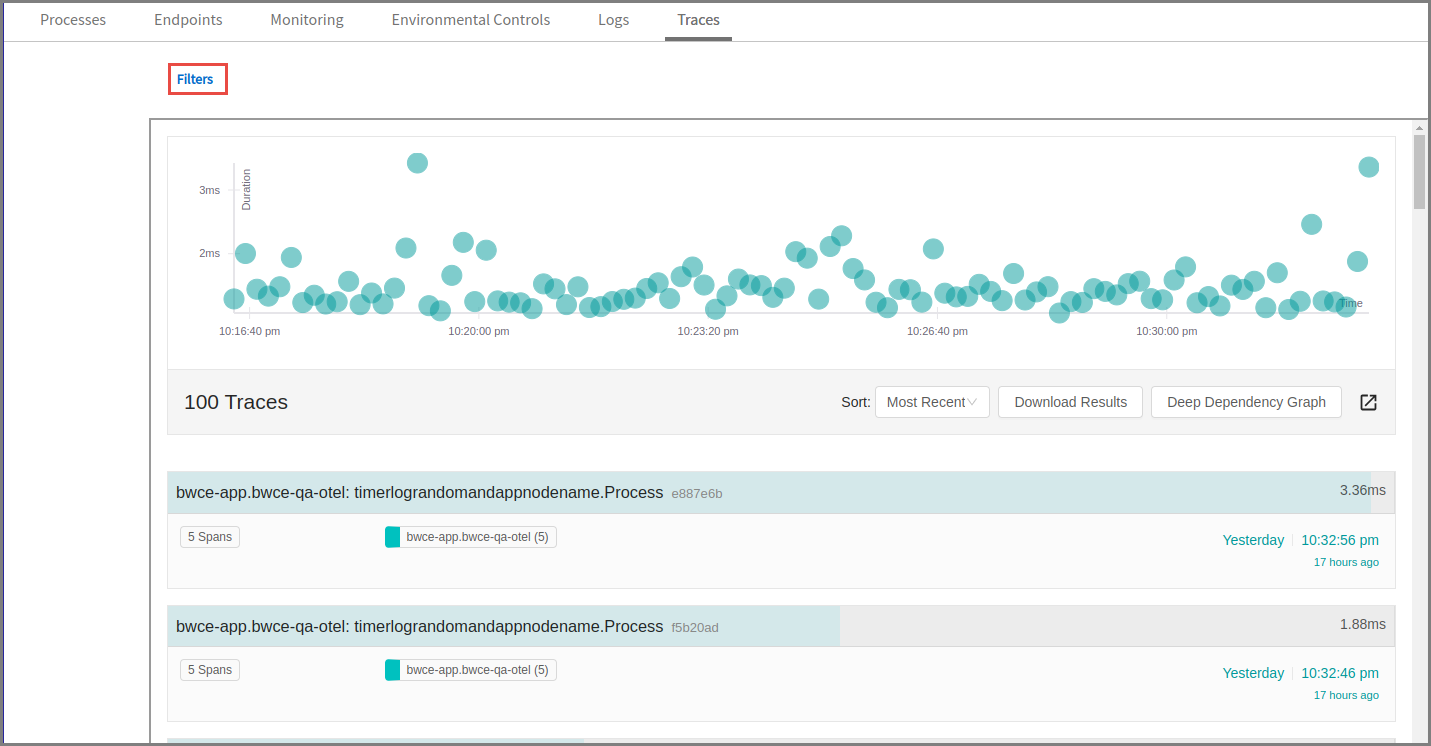Open the Sort Most Recent dropdown
The height and width of the screenshot is (746, 1431).
click(x=931, y=402)
